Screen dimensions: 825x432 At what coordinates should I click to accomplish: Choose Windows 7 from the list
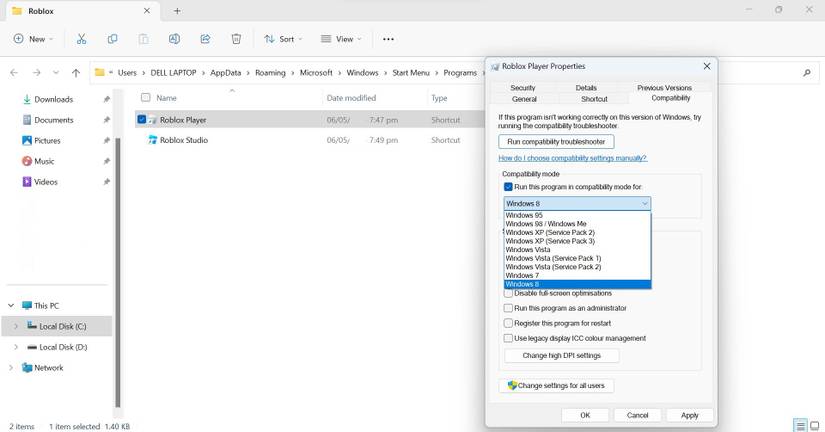click(577, 275)
